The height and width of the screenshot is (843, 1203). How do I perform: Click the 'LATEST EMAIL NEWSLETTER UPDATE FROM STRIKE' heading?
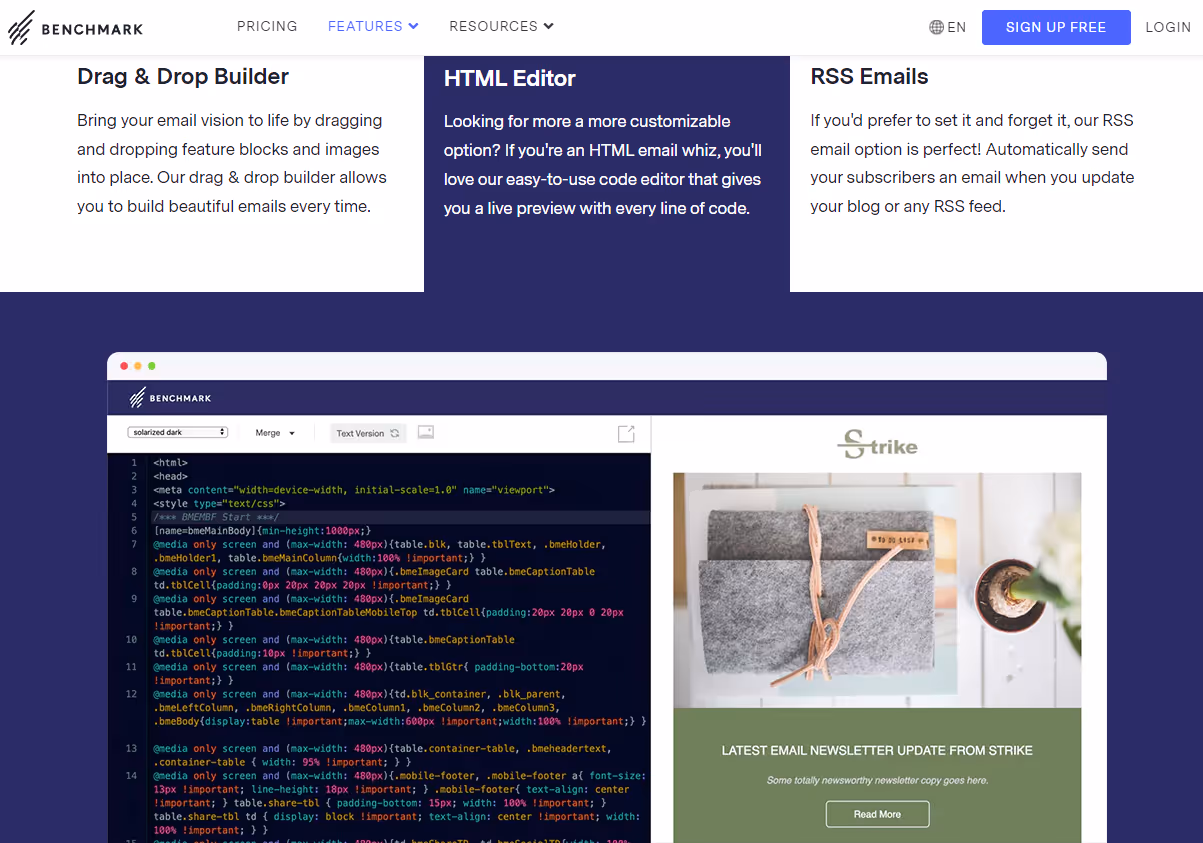click(x=877, y=750)
